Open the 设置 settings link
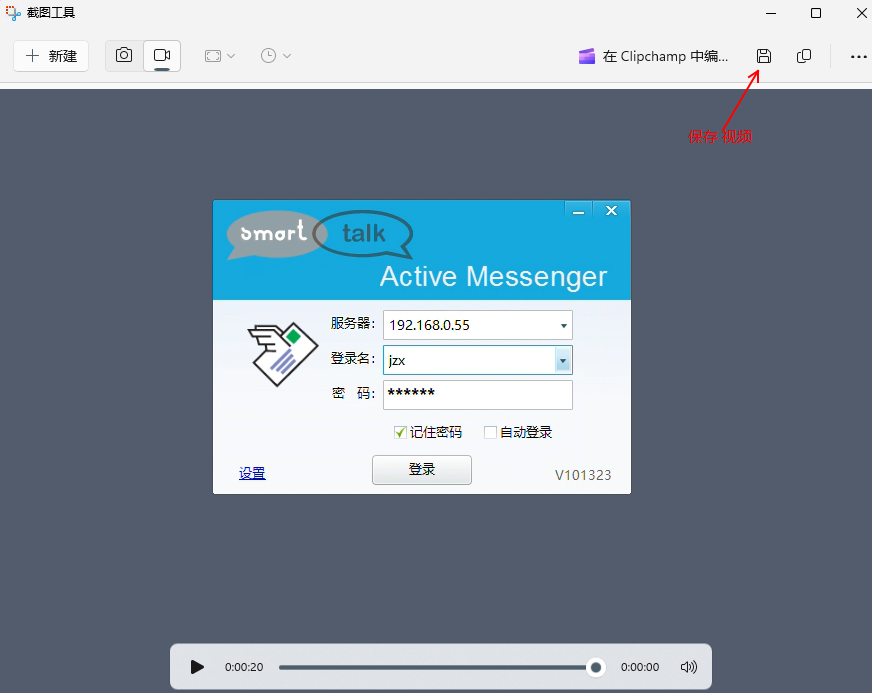This screenshot has width=872, height=693. click(x=252, y=474)
